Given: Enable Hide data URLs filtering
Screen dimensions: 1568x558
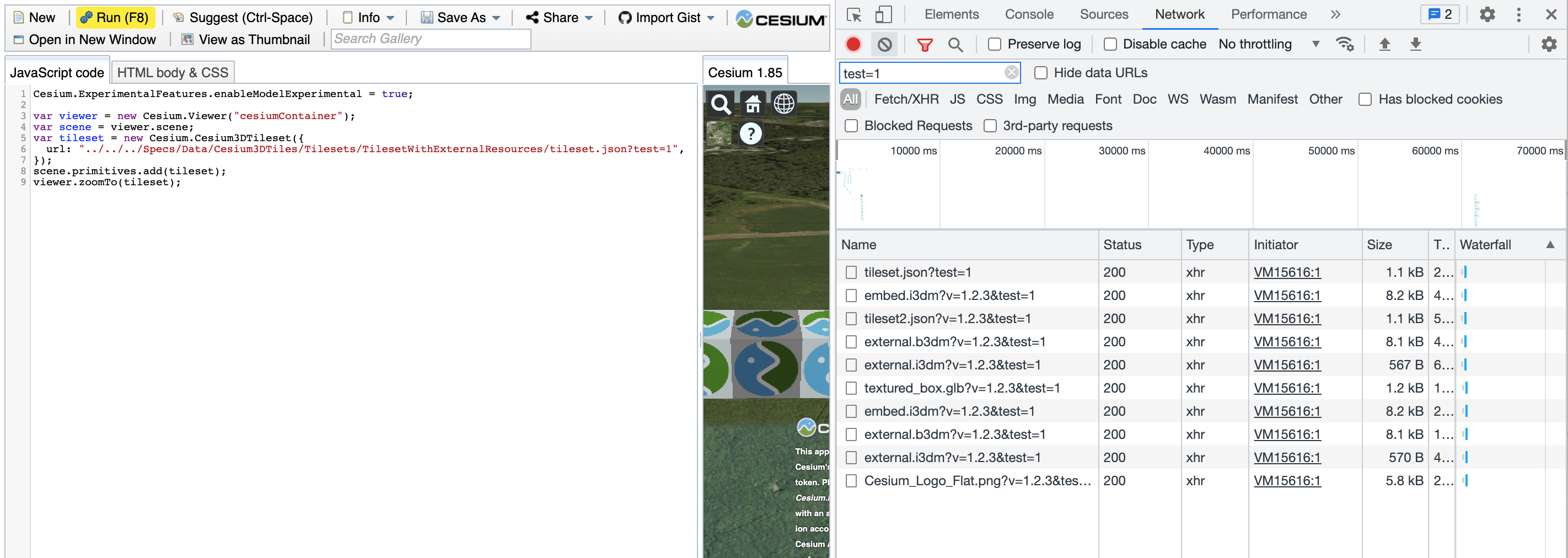Looking at the screenshot, I should pos(1040,72).
